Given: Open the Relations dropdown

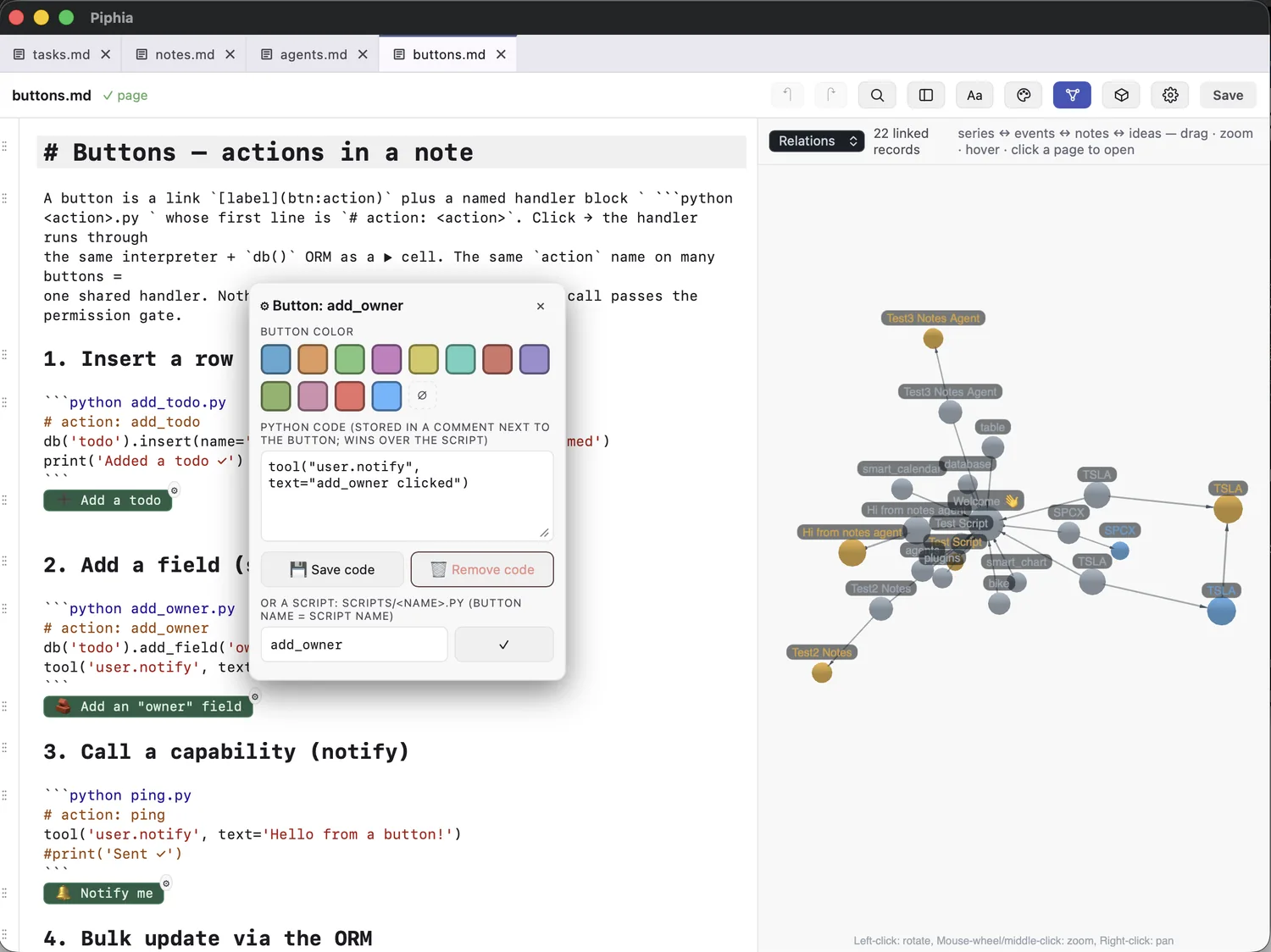Looking at the screenshot, I should (x=817, y=141).
